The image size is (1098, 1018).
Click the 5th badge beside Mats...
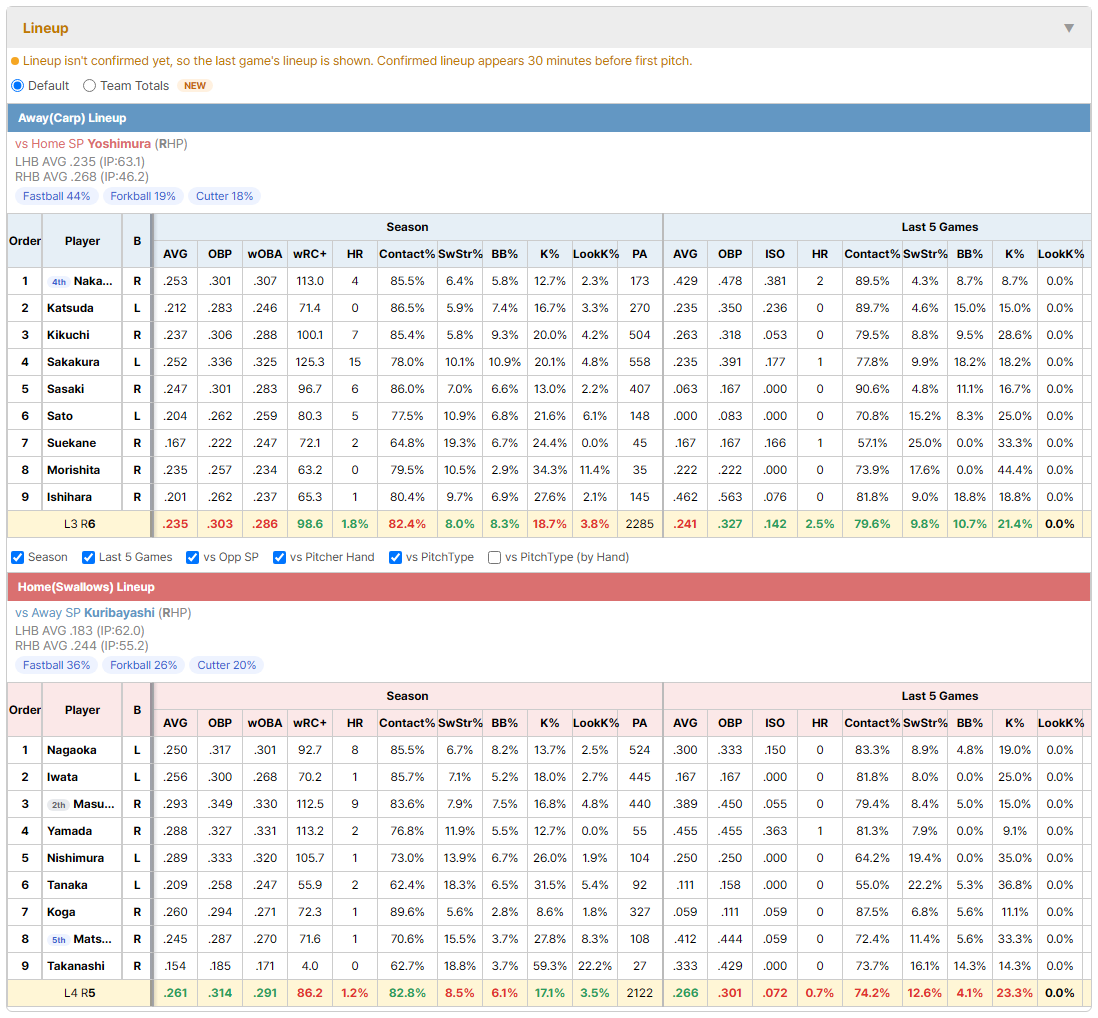click(x=59, y=940)
